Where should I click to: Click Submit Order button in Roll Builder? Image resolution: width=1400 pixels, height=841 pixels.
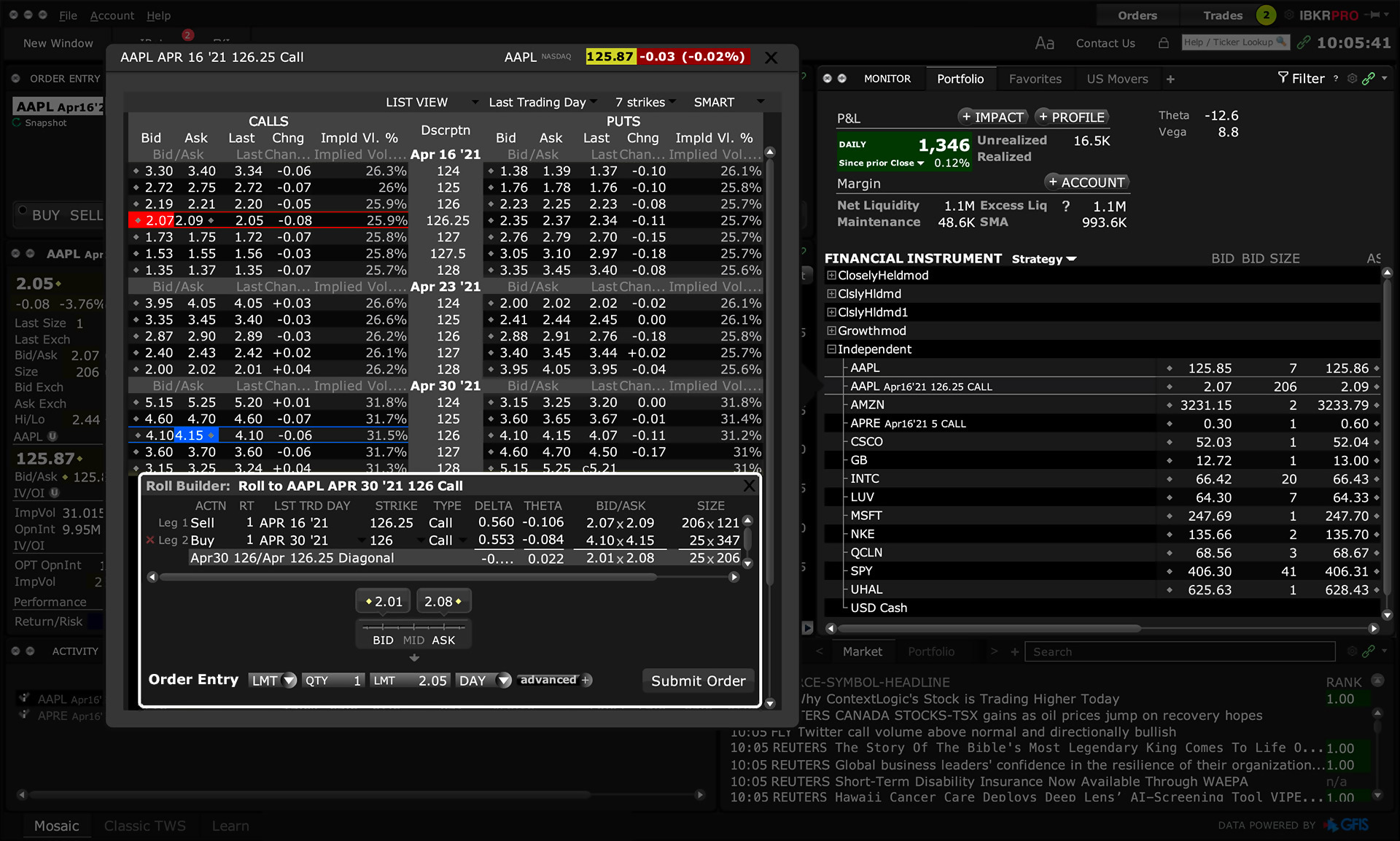[698, 681]
